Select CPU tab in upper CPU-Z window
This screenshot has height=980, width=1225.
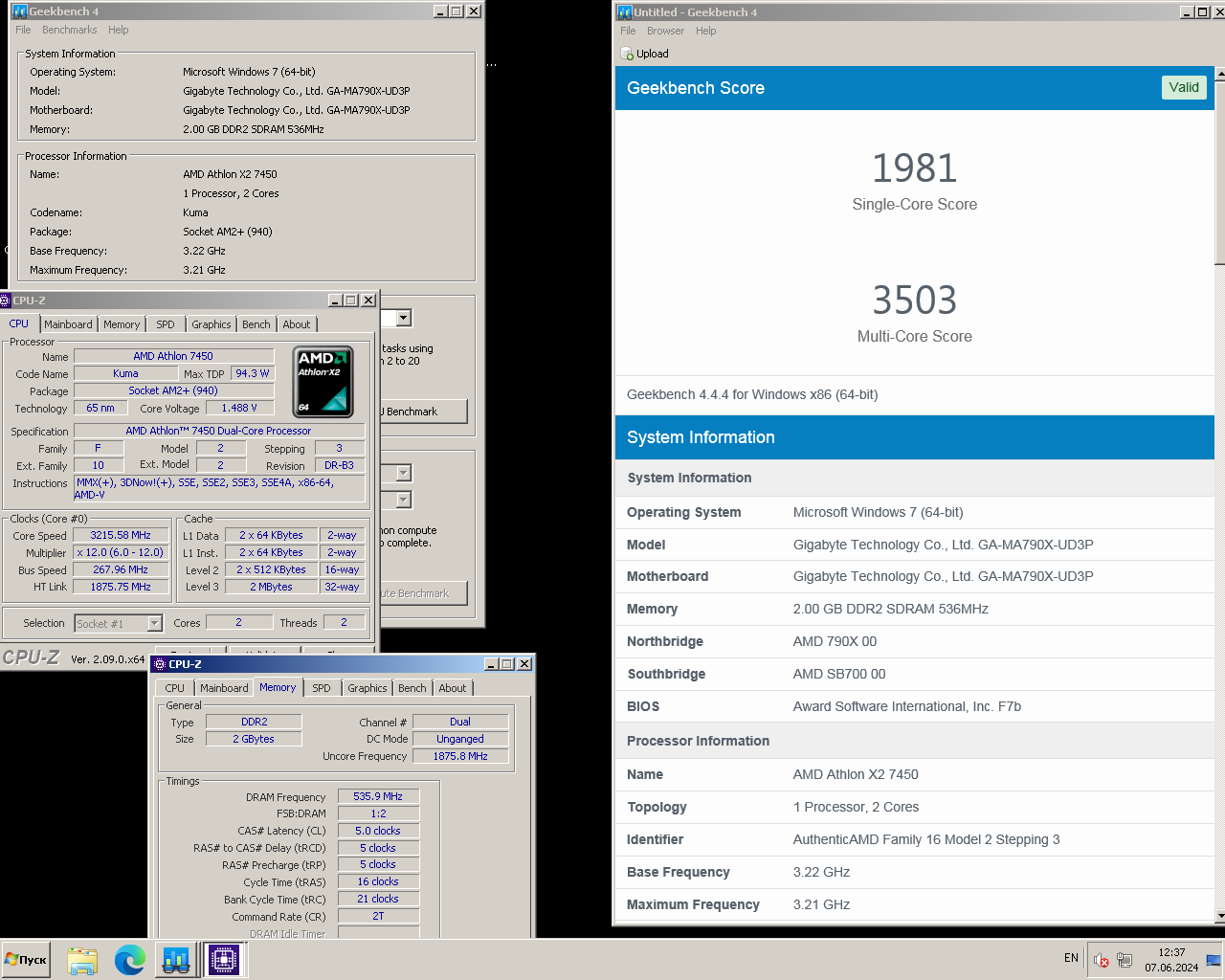(x=19, y=323)
